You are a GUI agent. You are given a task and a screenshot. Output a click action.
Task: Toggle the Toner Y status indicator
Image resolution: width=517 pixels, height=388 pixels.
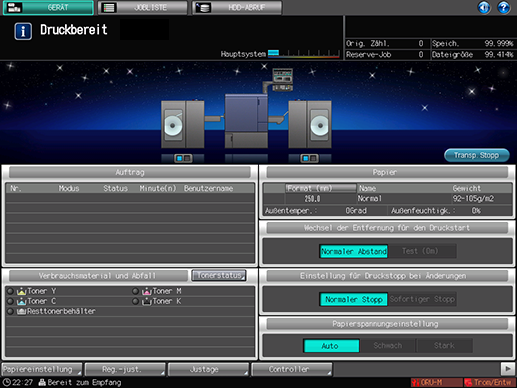click(x=10, y=291)
